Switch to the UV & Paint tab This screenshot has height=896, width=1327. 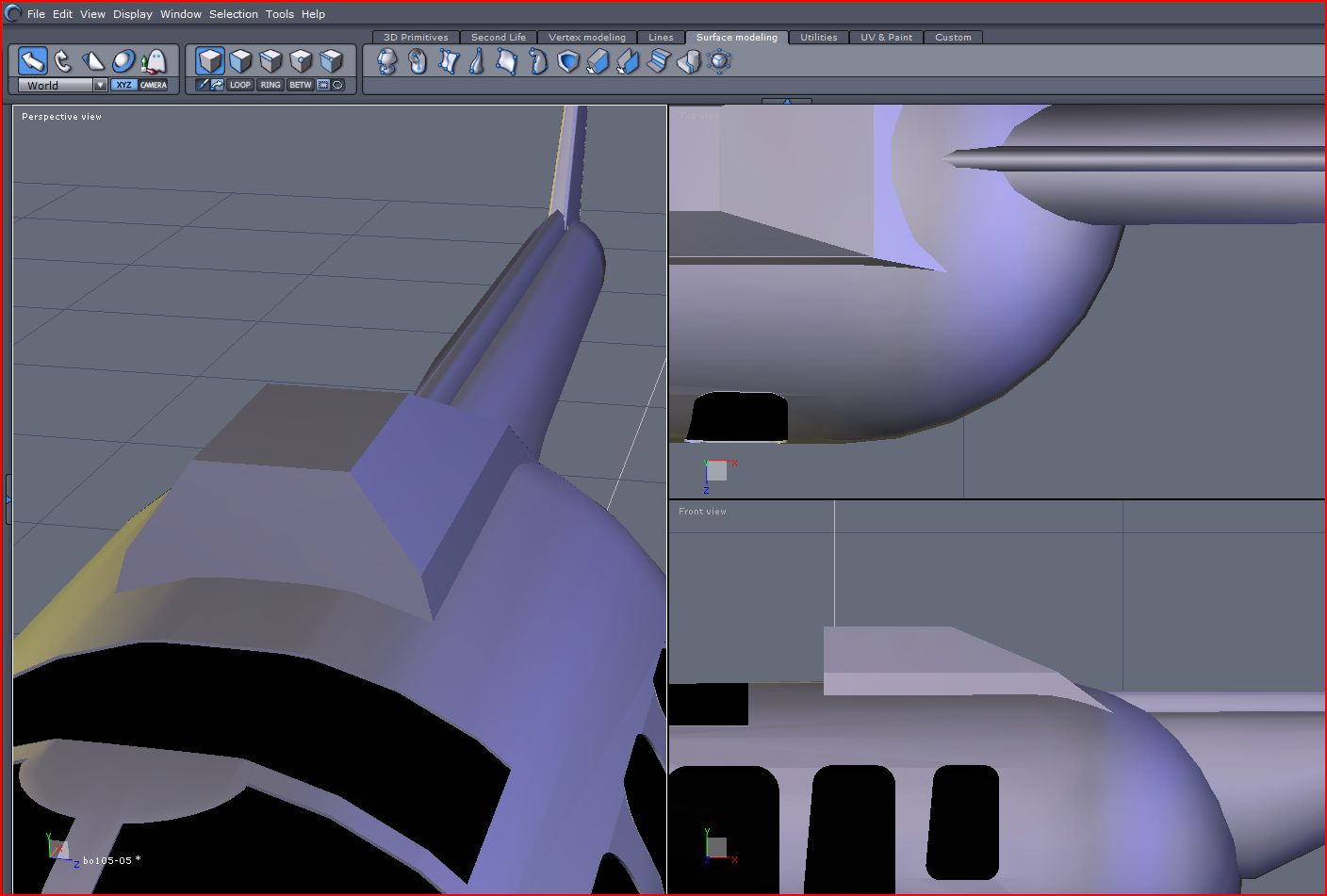887,37
